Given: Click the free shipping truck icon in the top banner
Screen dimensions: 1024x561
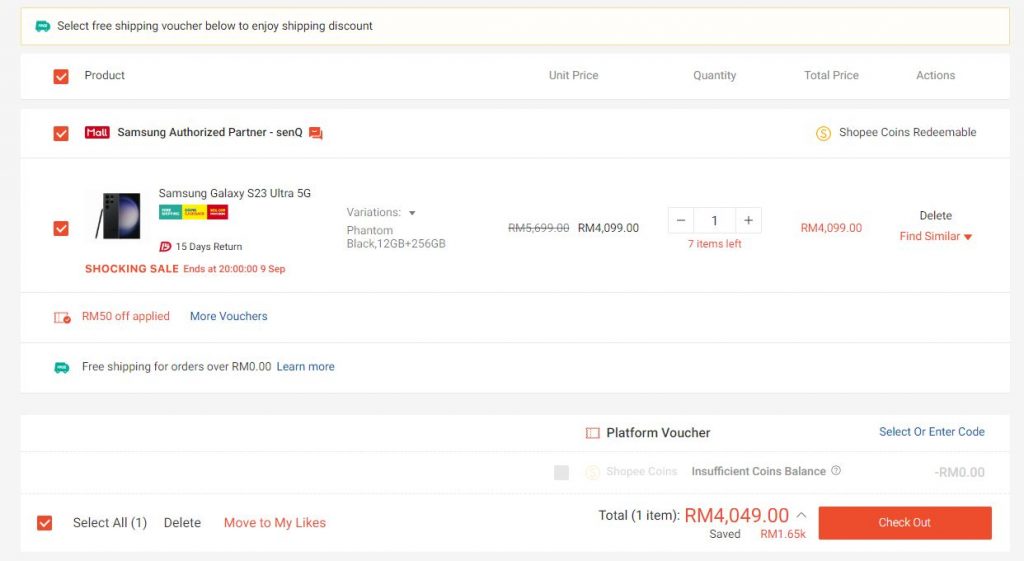Looking at the screenshot, I should [x=43, y=26].
